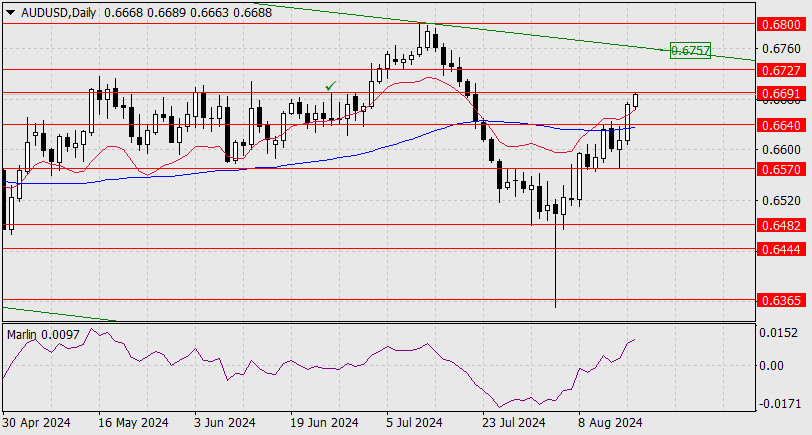Click the 0.6760 price scale value
The height and width of the screenshot is (435, 812).
pyautogui.click(x=781, y=49)
